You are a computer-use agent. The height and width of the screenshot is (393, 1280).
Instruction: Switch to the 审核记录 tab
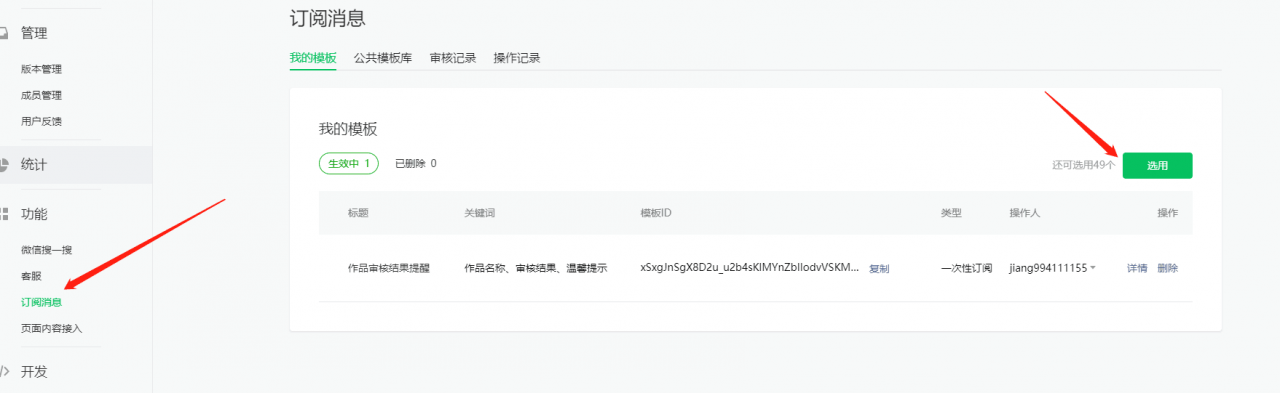click(453, 58)
